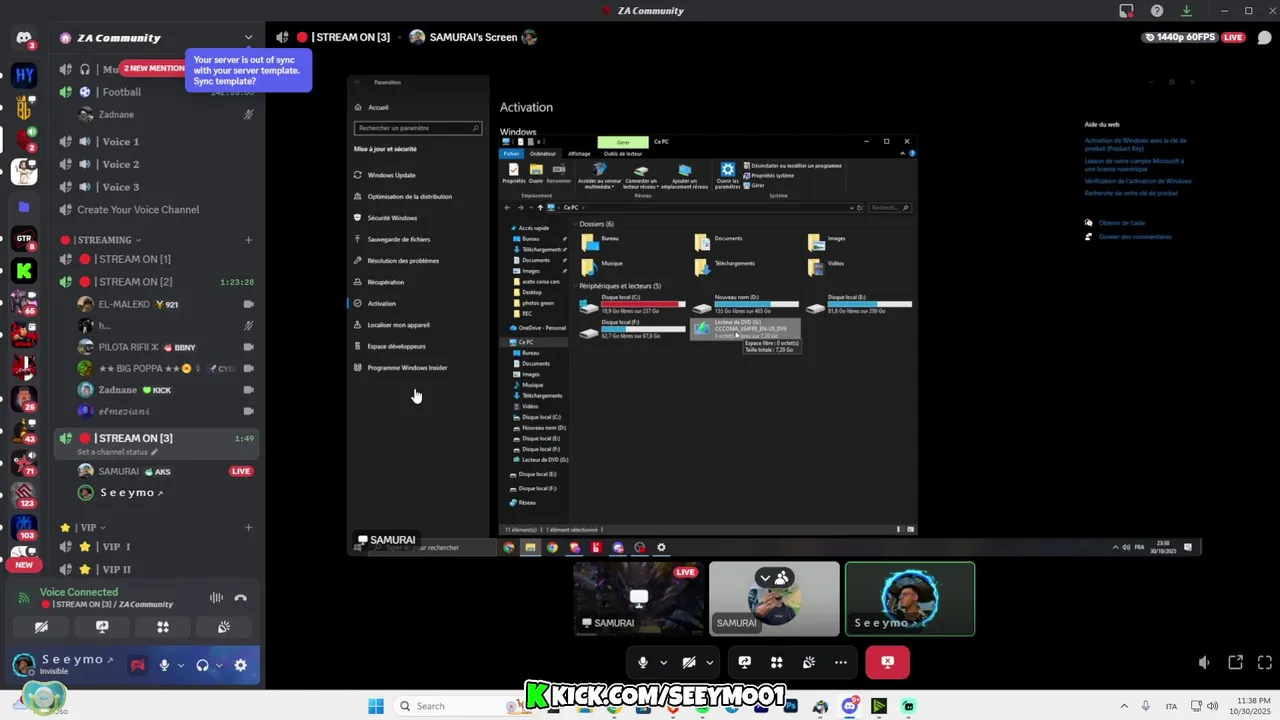1280x720 pixels.
Task: Adjust stream volume speaker icon
Action: coord(1204,662)
